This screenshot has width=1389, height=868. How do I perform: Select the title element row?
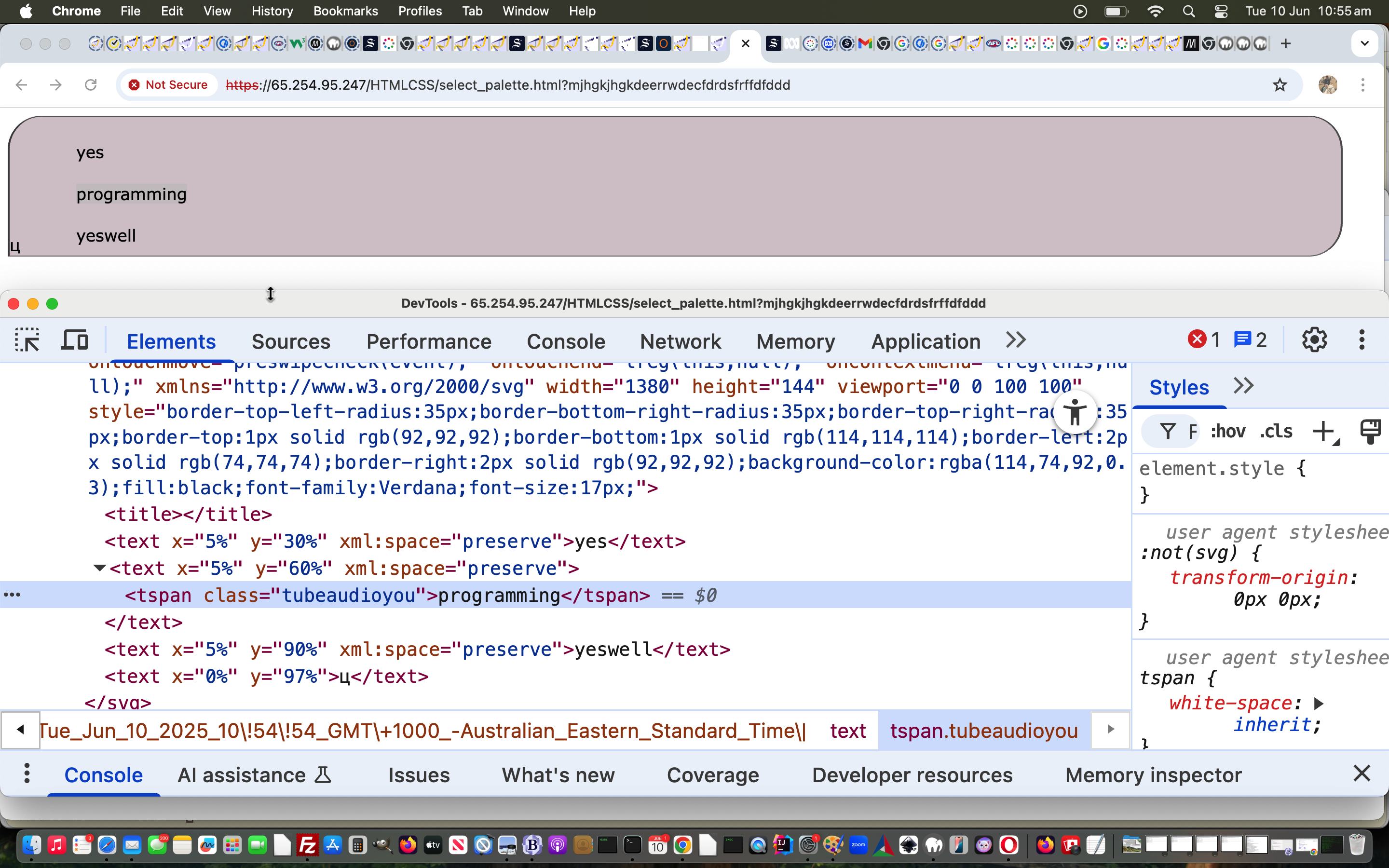[x=188, y=514]
